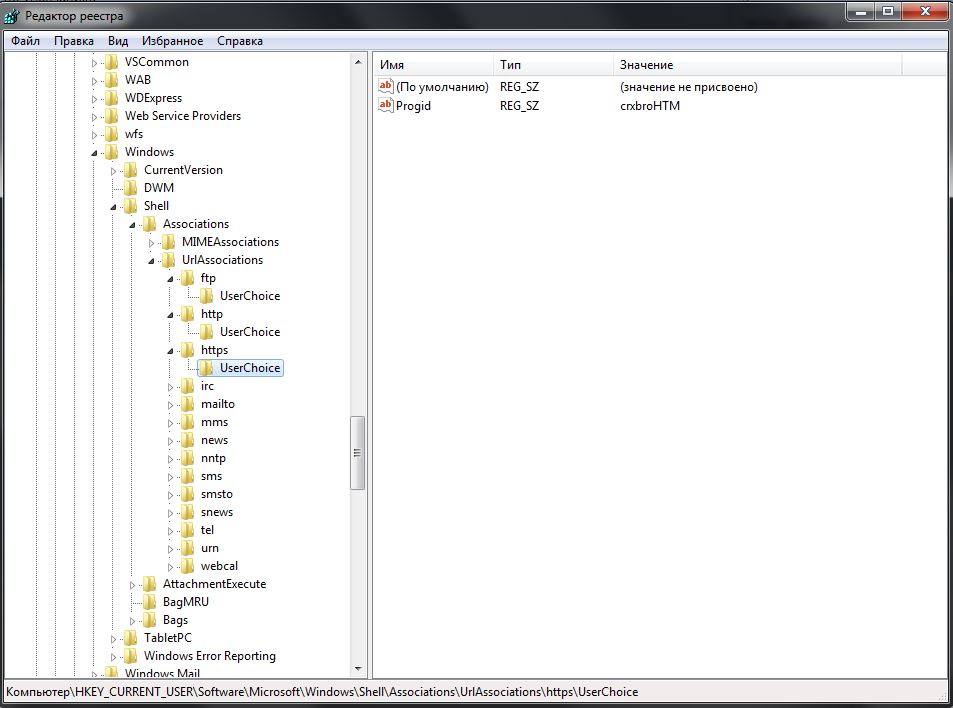953x708 pixels.
Task: Click the DWM folder icon
Action: 130,188
